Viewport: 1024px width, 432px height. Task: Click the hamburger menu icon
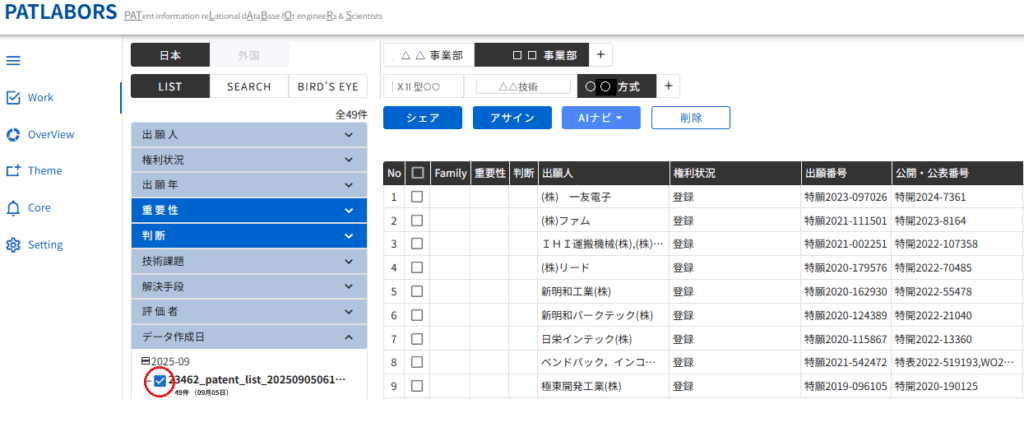click(x=14, y=60)
